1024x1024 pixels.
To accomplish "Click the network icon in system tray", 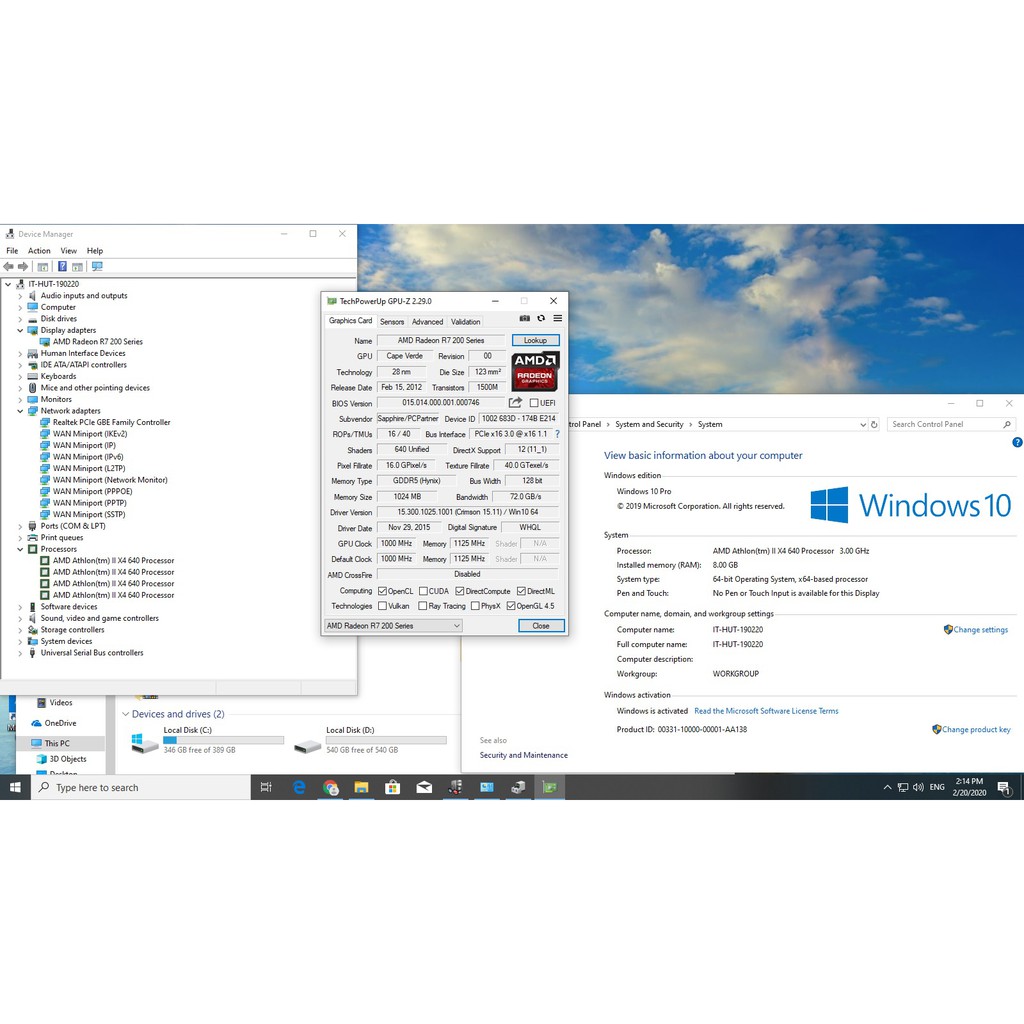I will 903,787.
